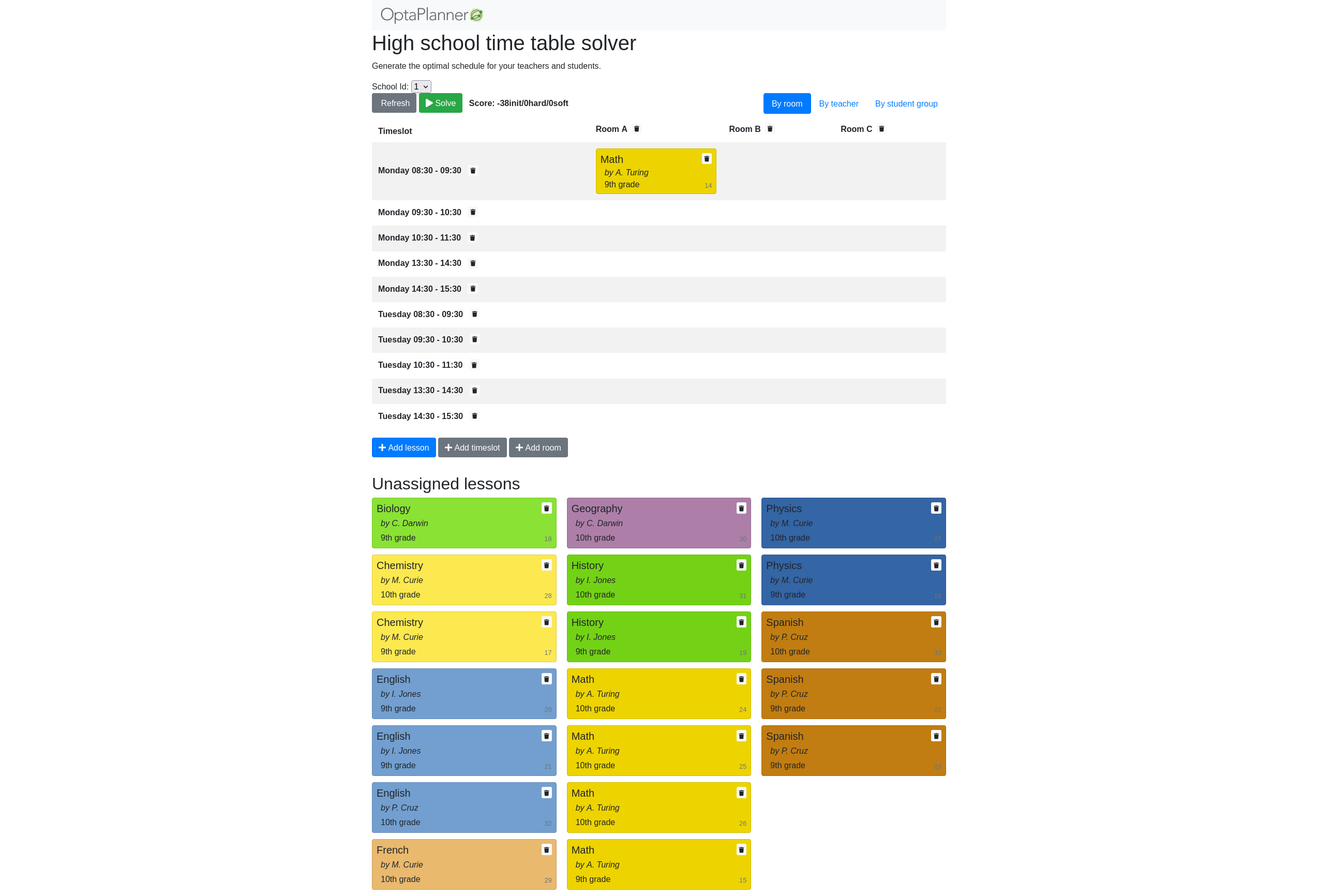The image size is (1318, 896).
Task: Click Add lesson button
Action: click(x=403, y=447)
